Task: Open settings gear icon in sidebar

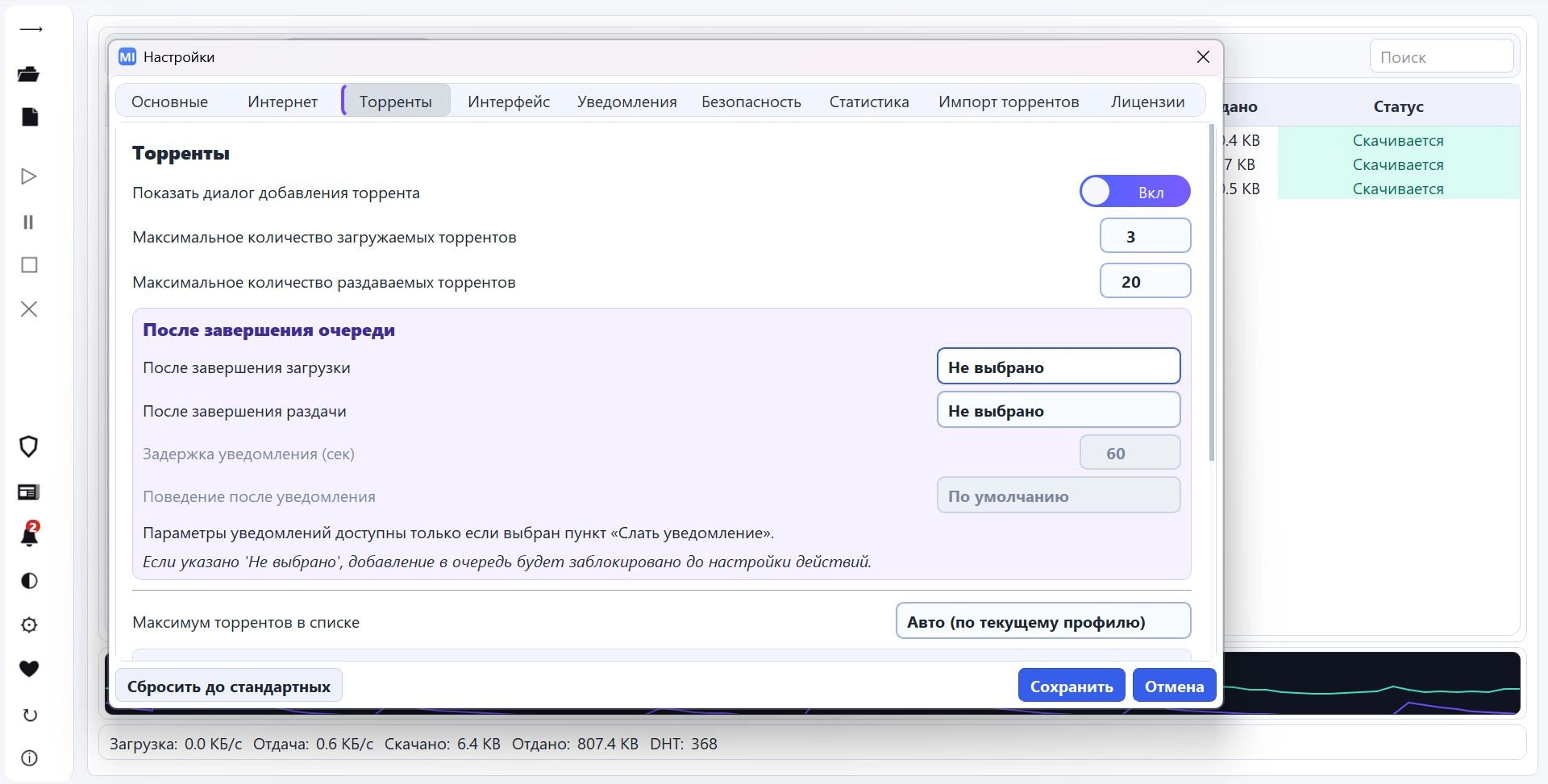Action: pos(29,625)
